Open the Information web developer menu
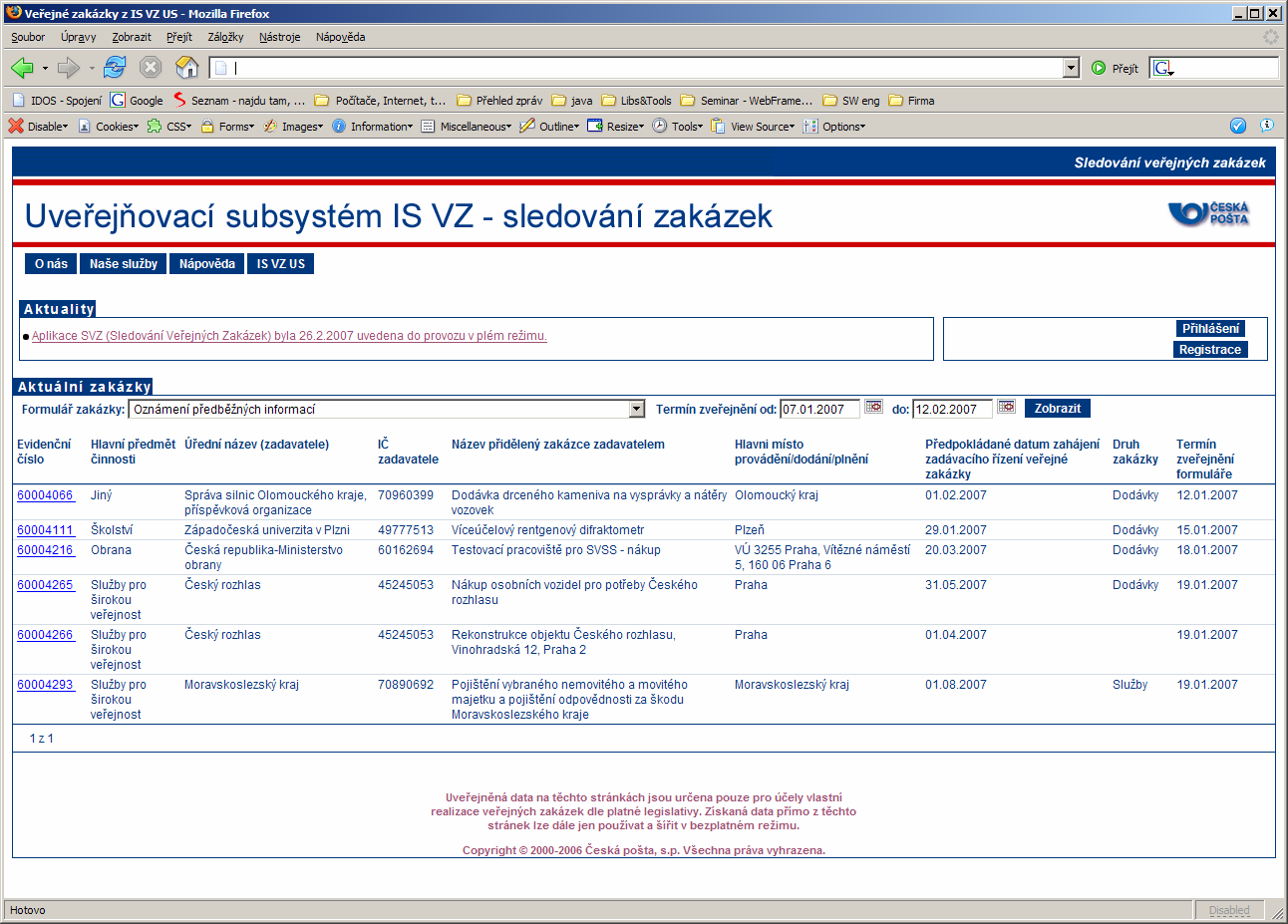The height and width of the screenshot is (924, 1288). (x=372, y=127)
